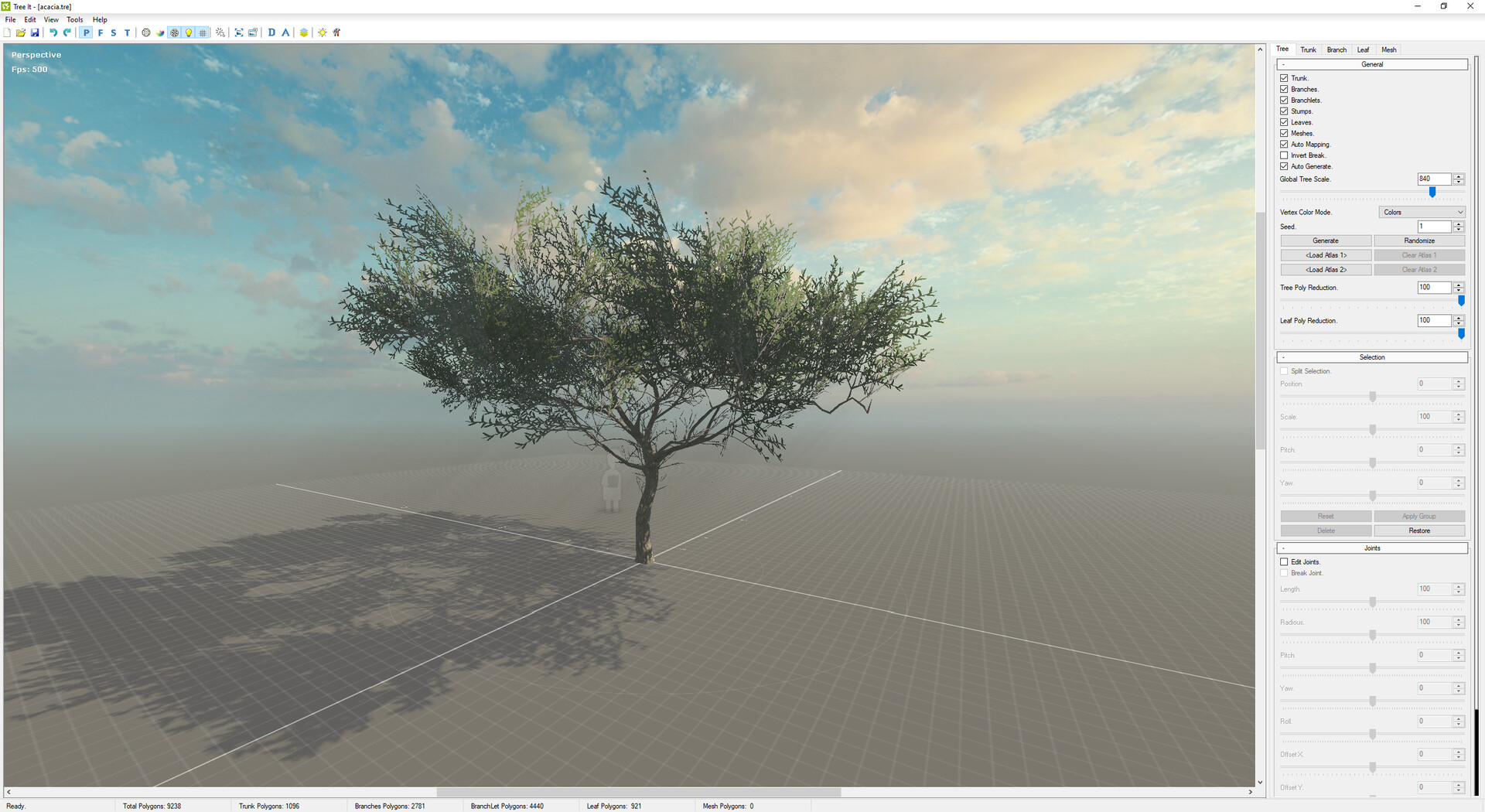Switch to Top view with T icon

tap(128, 32)
